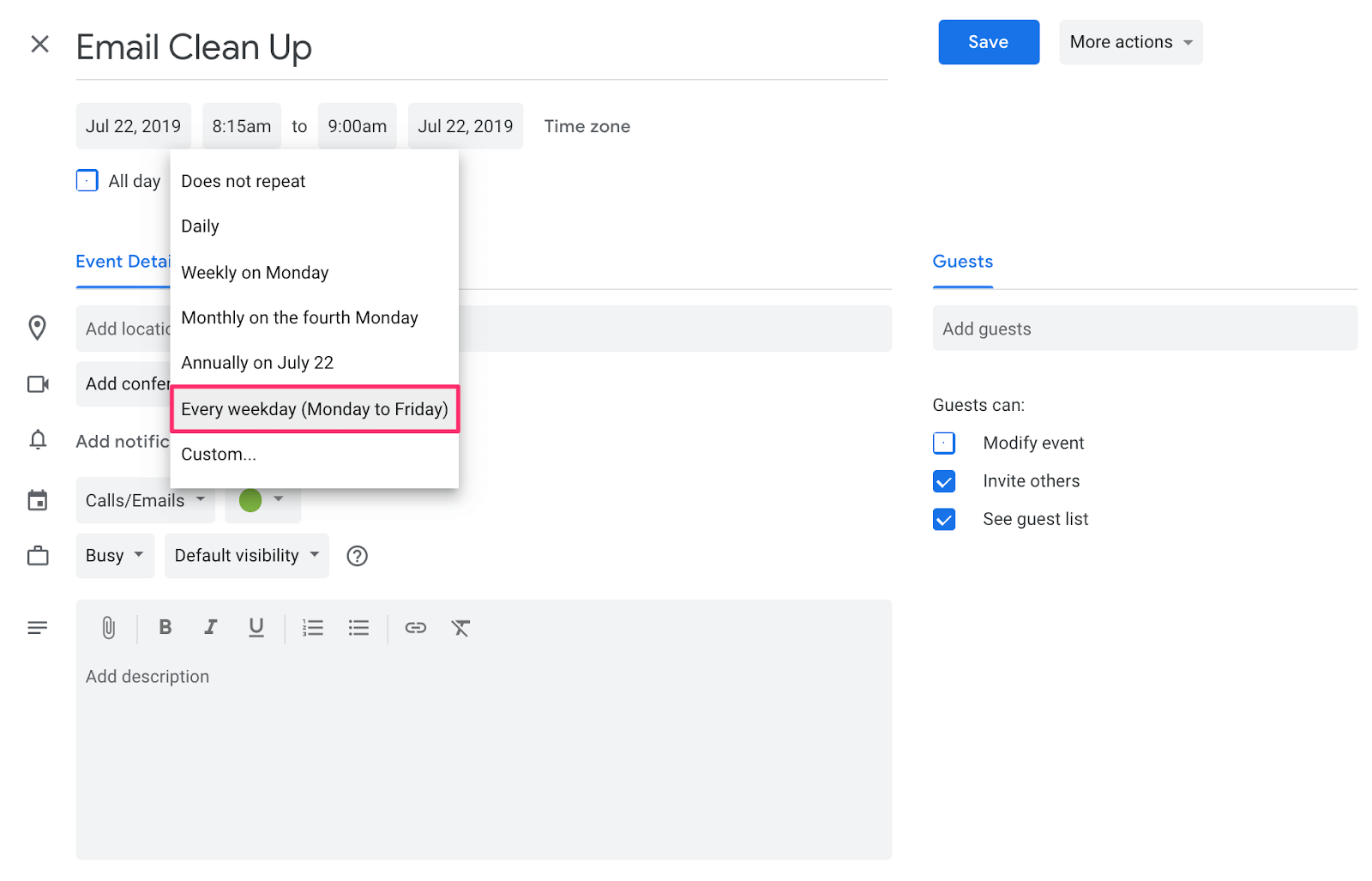Image resolution: width=1372 pixels, height=881 pixels.
Task: Insert a bulleted list
Action: point(358,628)
